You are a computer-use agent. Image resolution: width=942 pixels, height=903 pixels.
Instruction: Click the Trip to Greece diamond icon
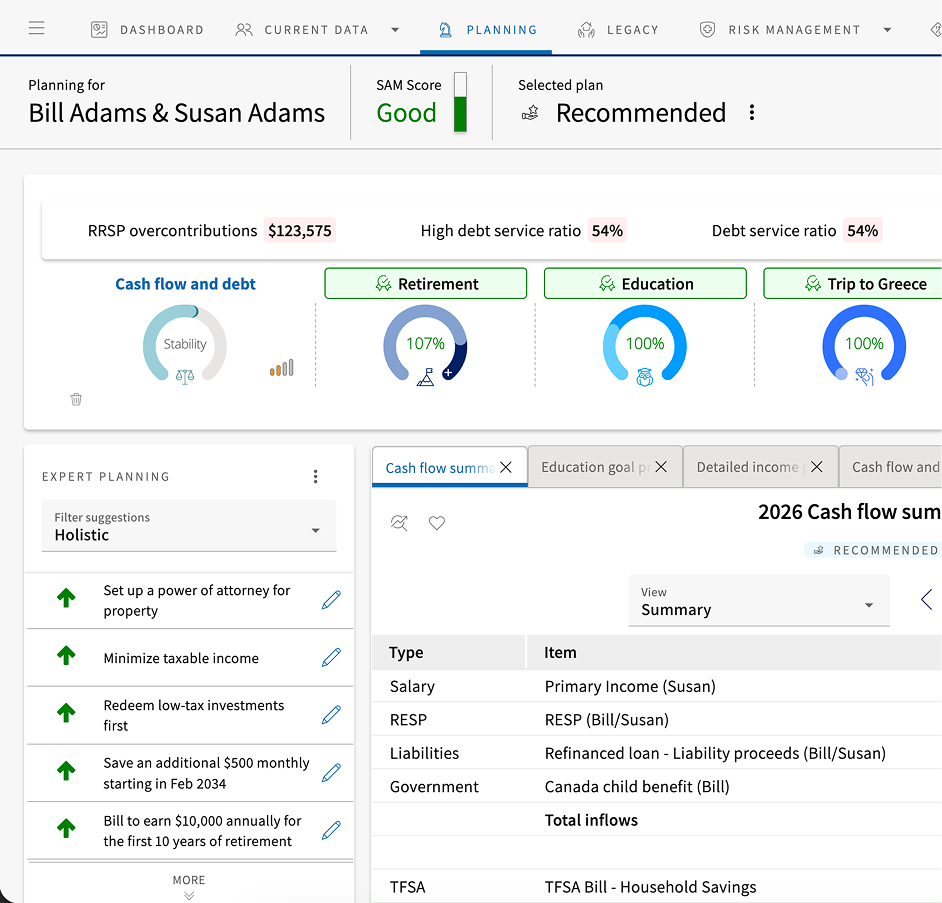[865, 377]
